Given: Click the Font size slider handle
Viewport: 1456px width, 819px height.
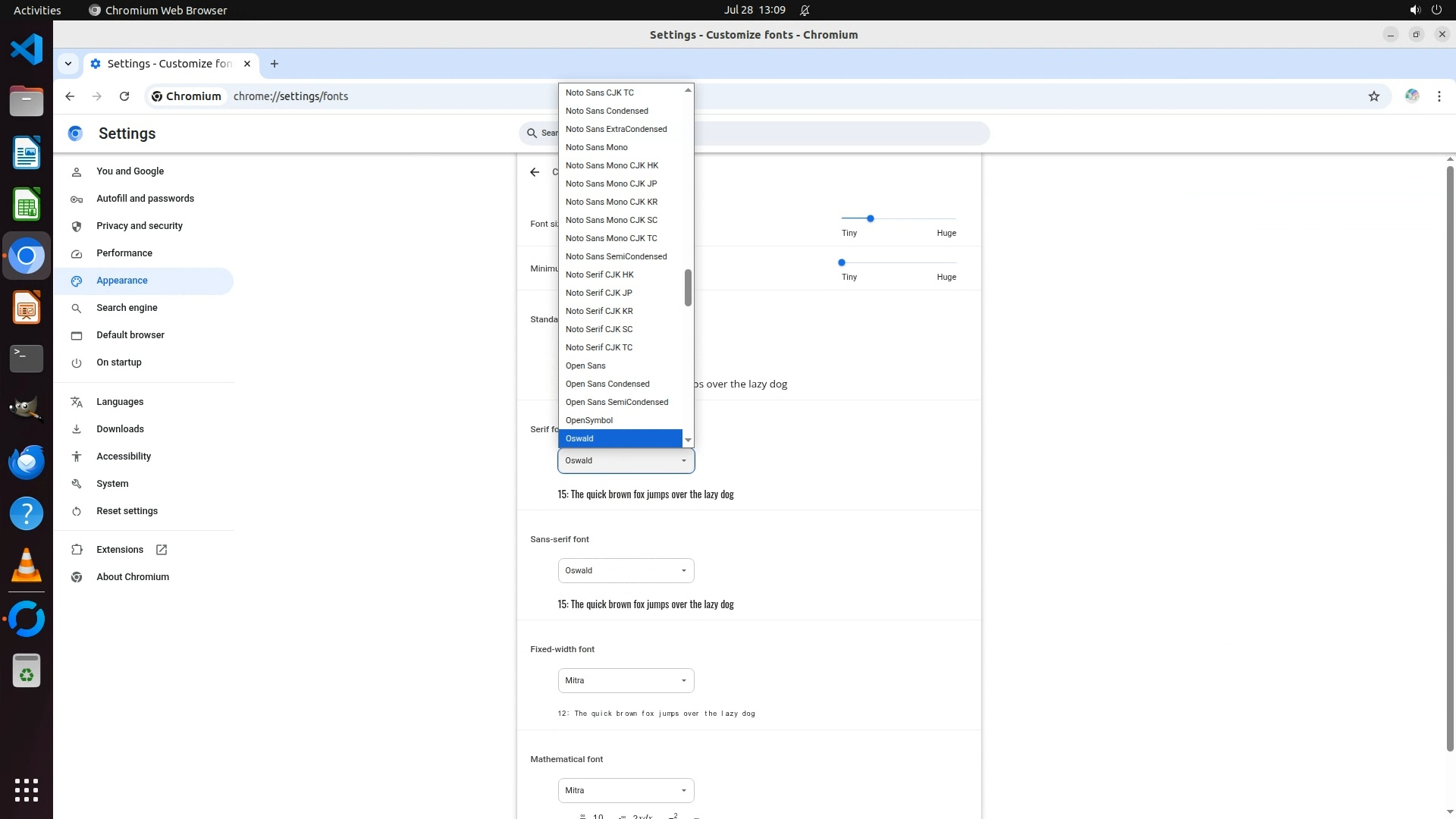Looking at the screenshot, I should point(871,218).
